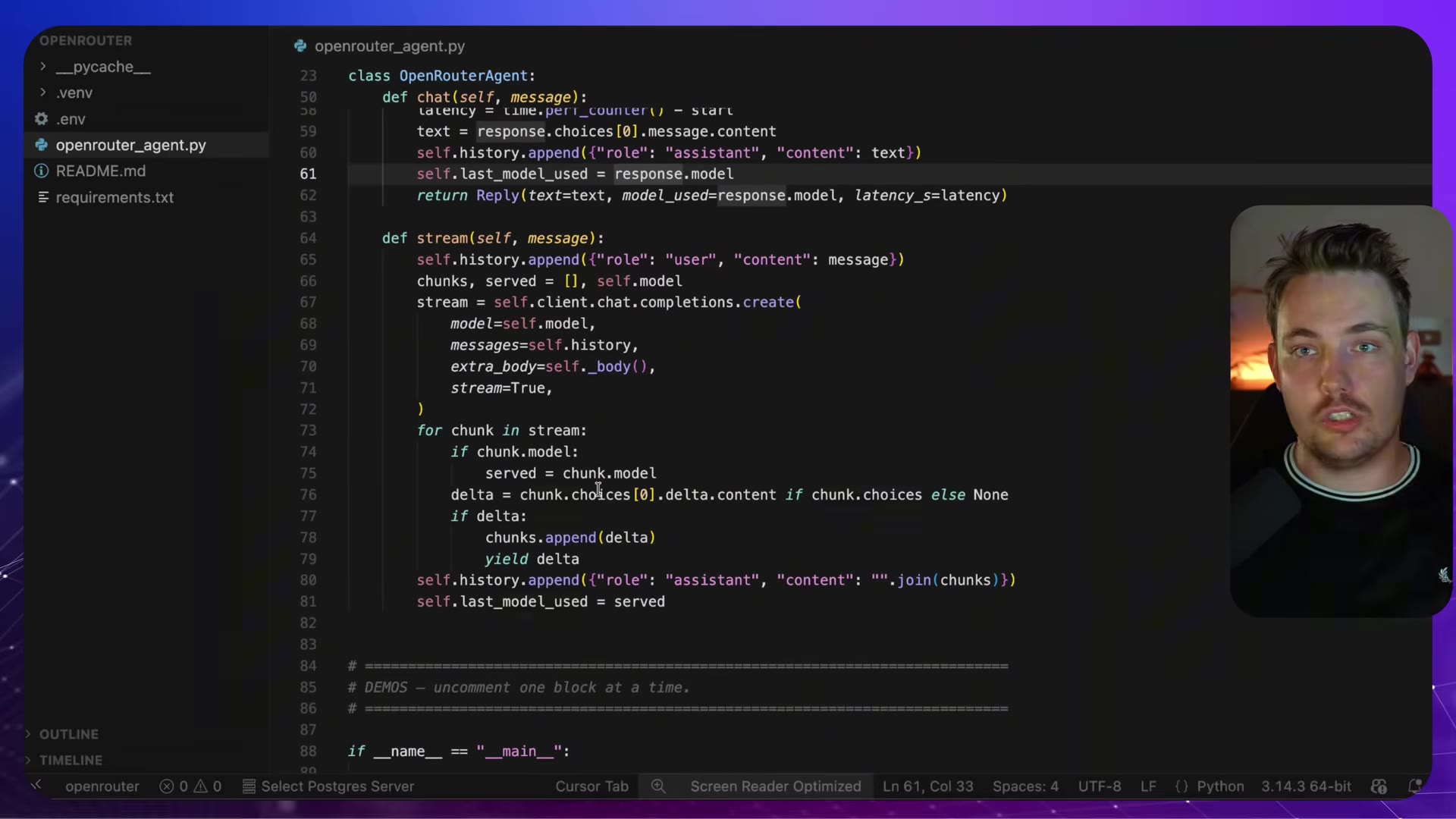Viewport: 1456px width, 819px height.
Task: Open the errors and warnings indicator
Action: pos(190,786)
